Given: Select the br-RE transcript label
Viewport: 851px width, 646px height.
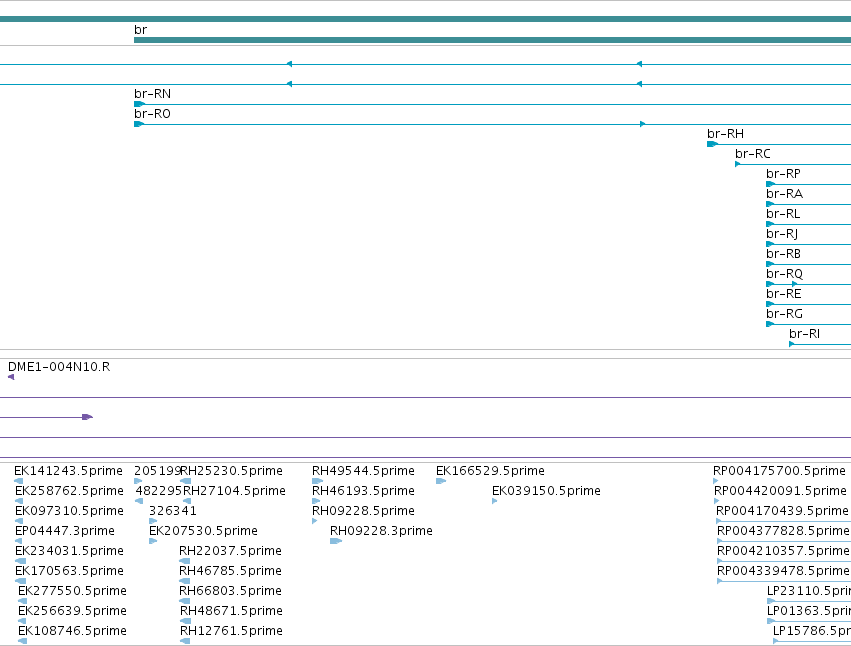Looking at the screenshot, I should (784, 294).
